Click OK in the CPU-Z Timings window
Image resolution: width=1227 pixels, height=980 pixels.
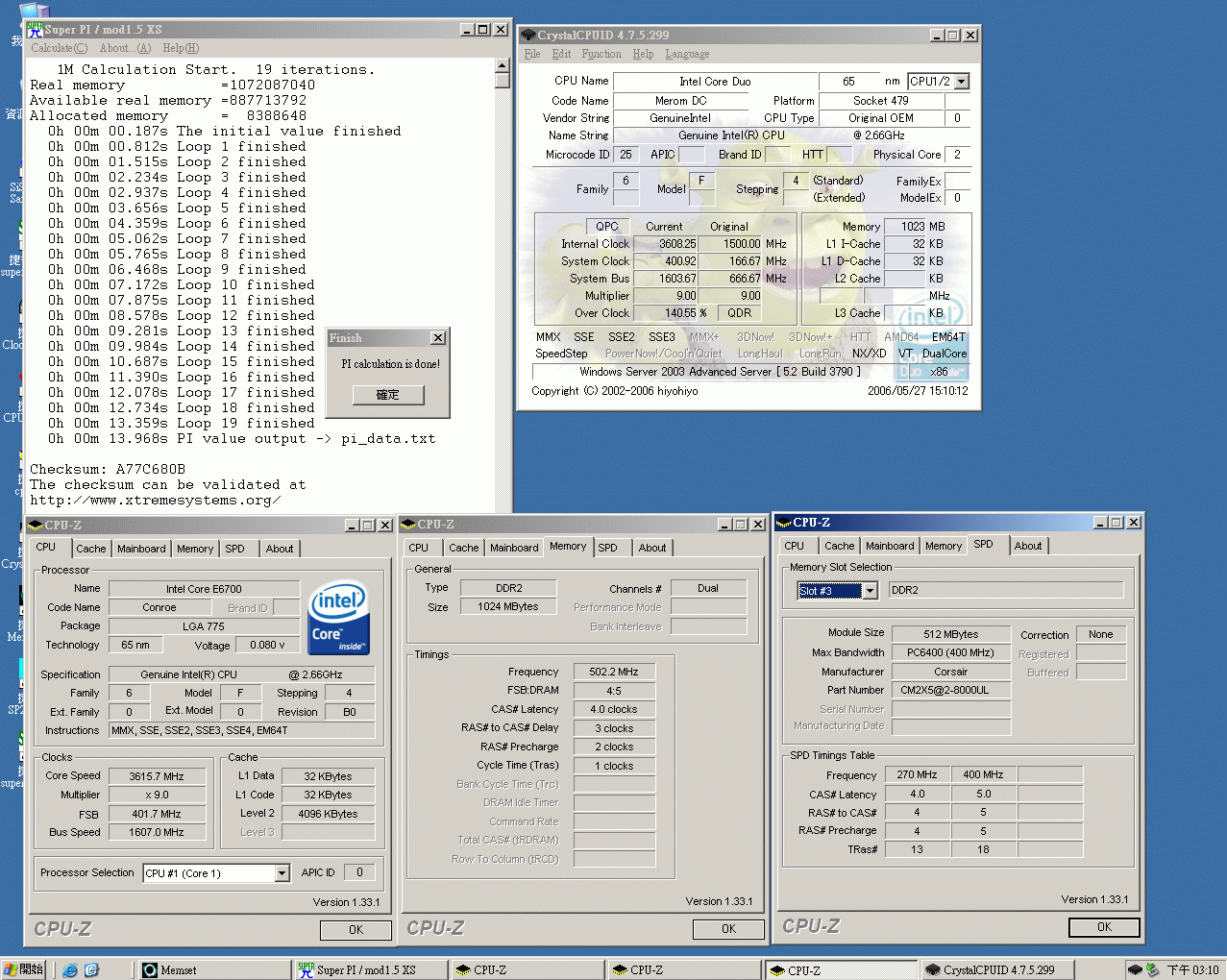click(x=728, y=929)
